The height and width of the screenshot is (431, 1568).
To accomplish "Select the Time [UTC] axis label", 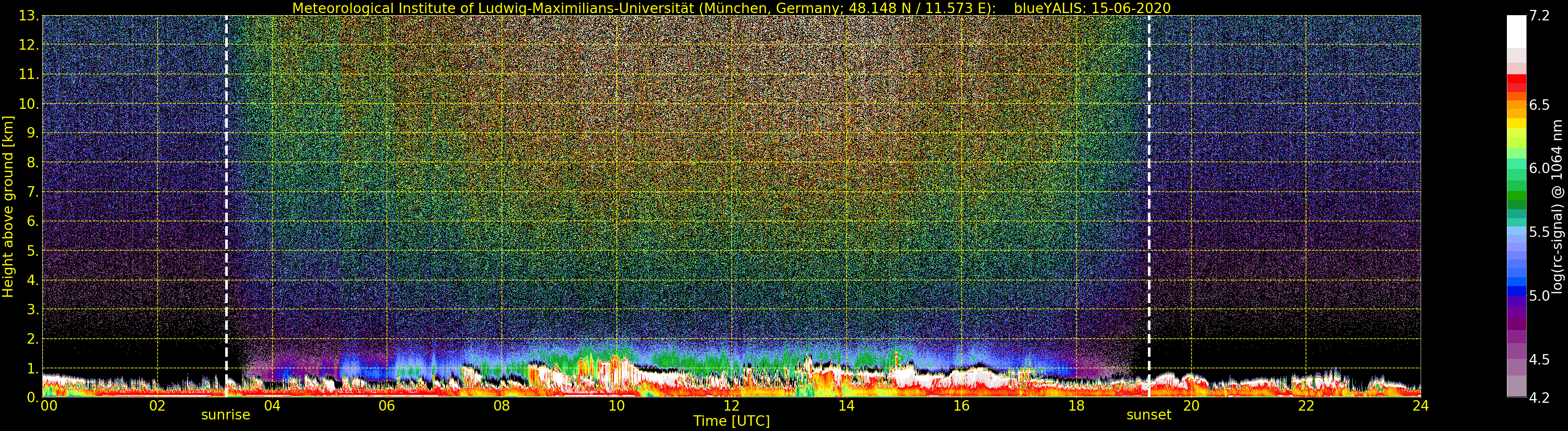I will (731, 421).
